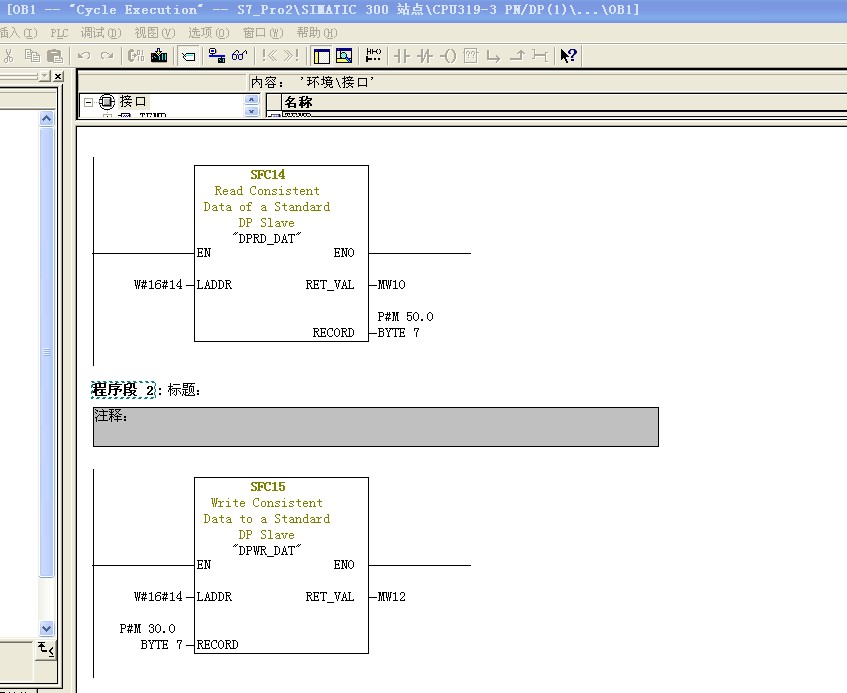847x693 pixels.
Task: Select the 程序段 2 network title
Action: tap(124, 389)
